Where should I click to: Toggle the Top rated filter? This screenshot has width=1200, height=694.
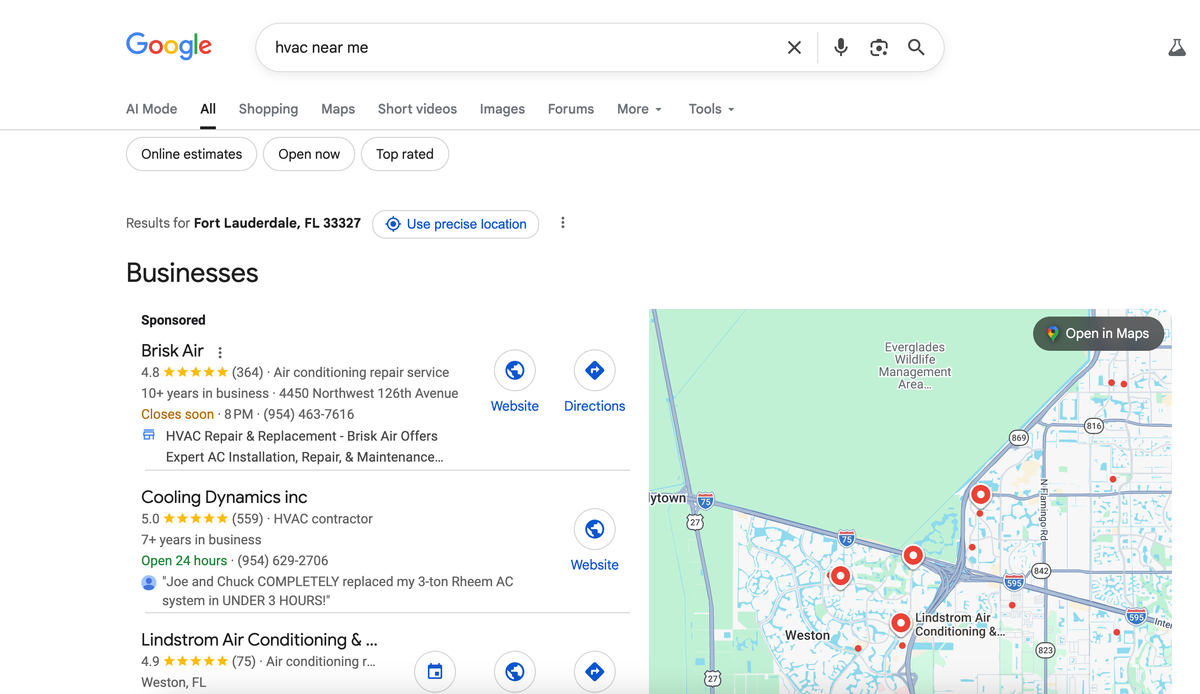[x=404, y=154]
